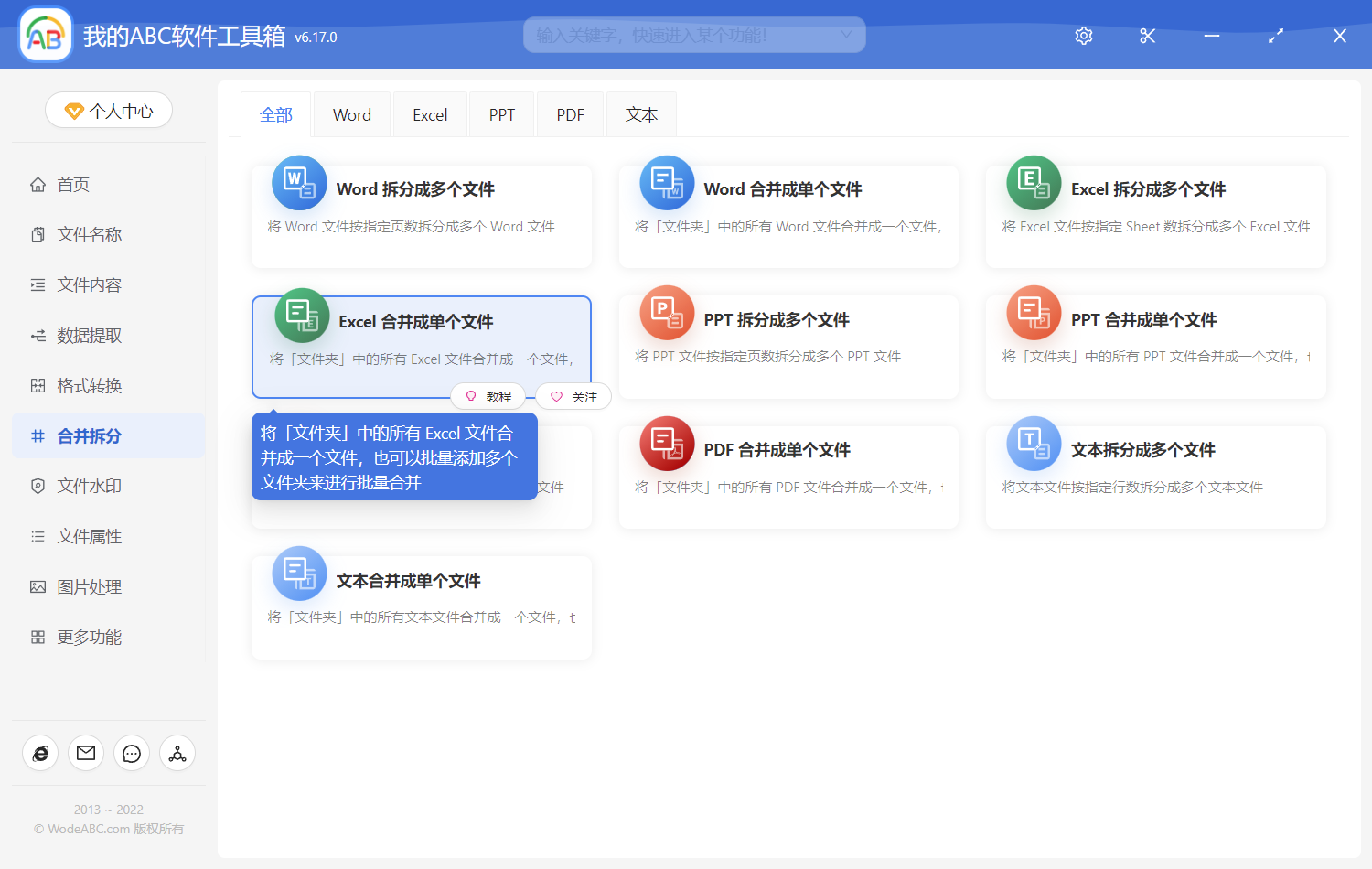1372x869 pixels.
Task: Click the text split files icon
Action: pyautogui.click(x=1034, y=445)
